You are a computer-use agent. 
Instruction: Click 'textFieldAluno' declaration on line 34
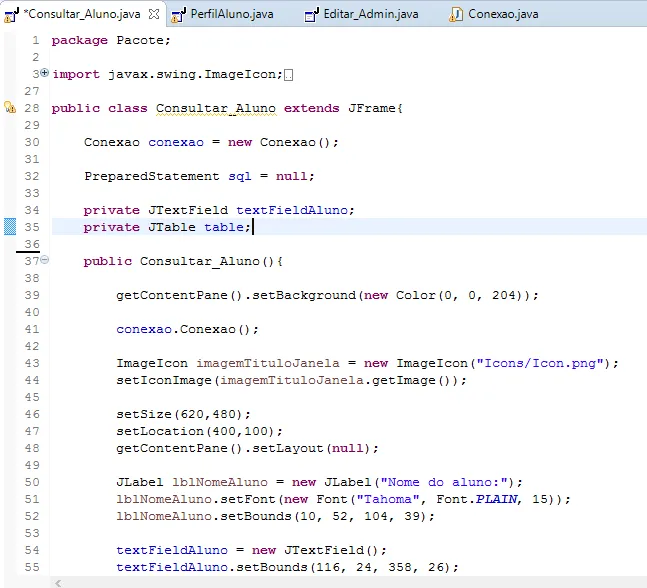[x=292, y=210]
